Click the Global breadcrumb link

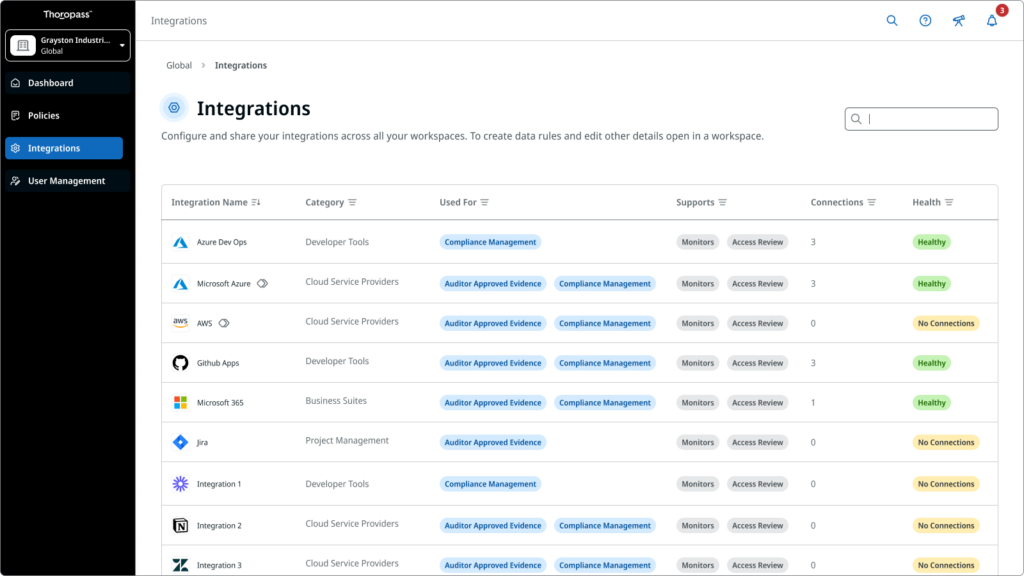pos(179,65)
